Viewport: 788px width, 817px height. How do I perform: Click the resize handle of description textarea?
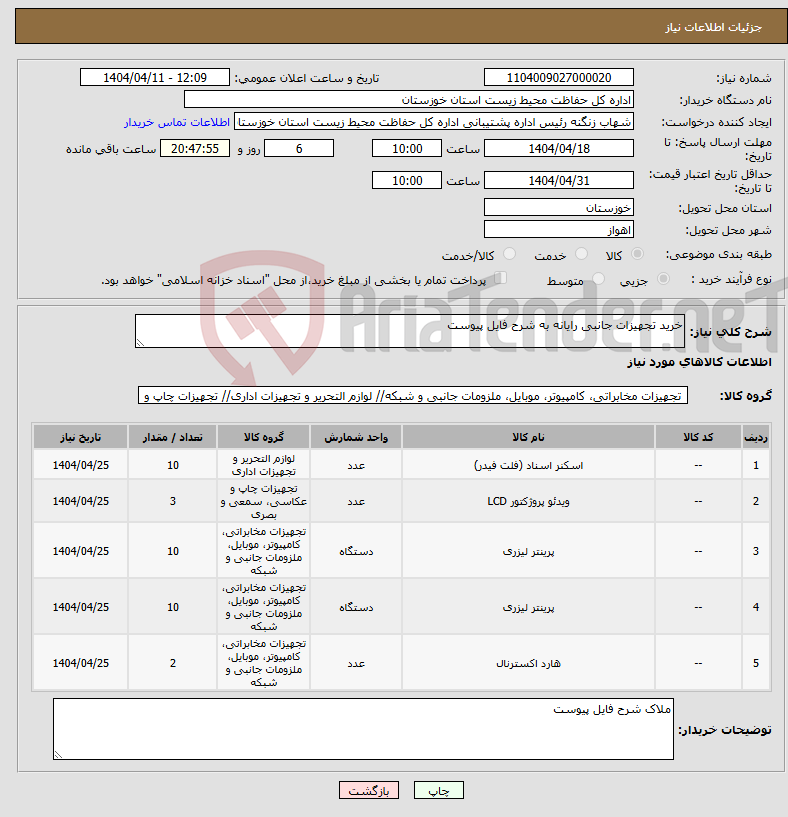[140, 342]
